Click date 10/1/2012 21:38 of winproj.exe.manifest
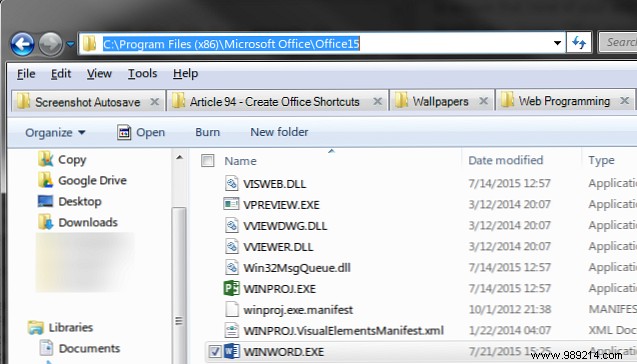 click(x=509, y=310)
